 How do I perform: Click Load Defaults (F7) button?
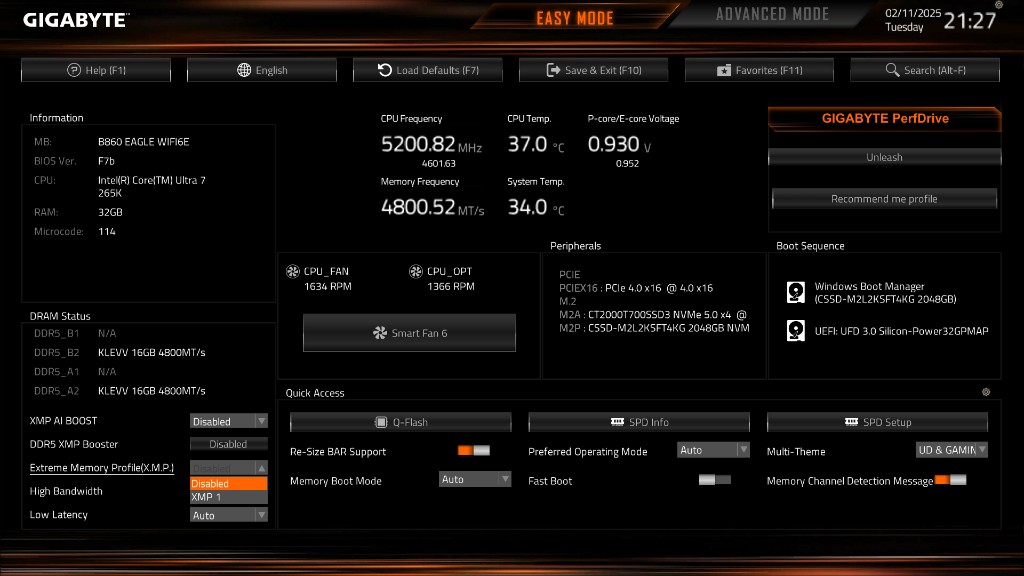tap(428, 70)
